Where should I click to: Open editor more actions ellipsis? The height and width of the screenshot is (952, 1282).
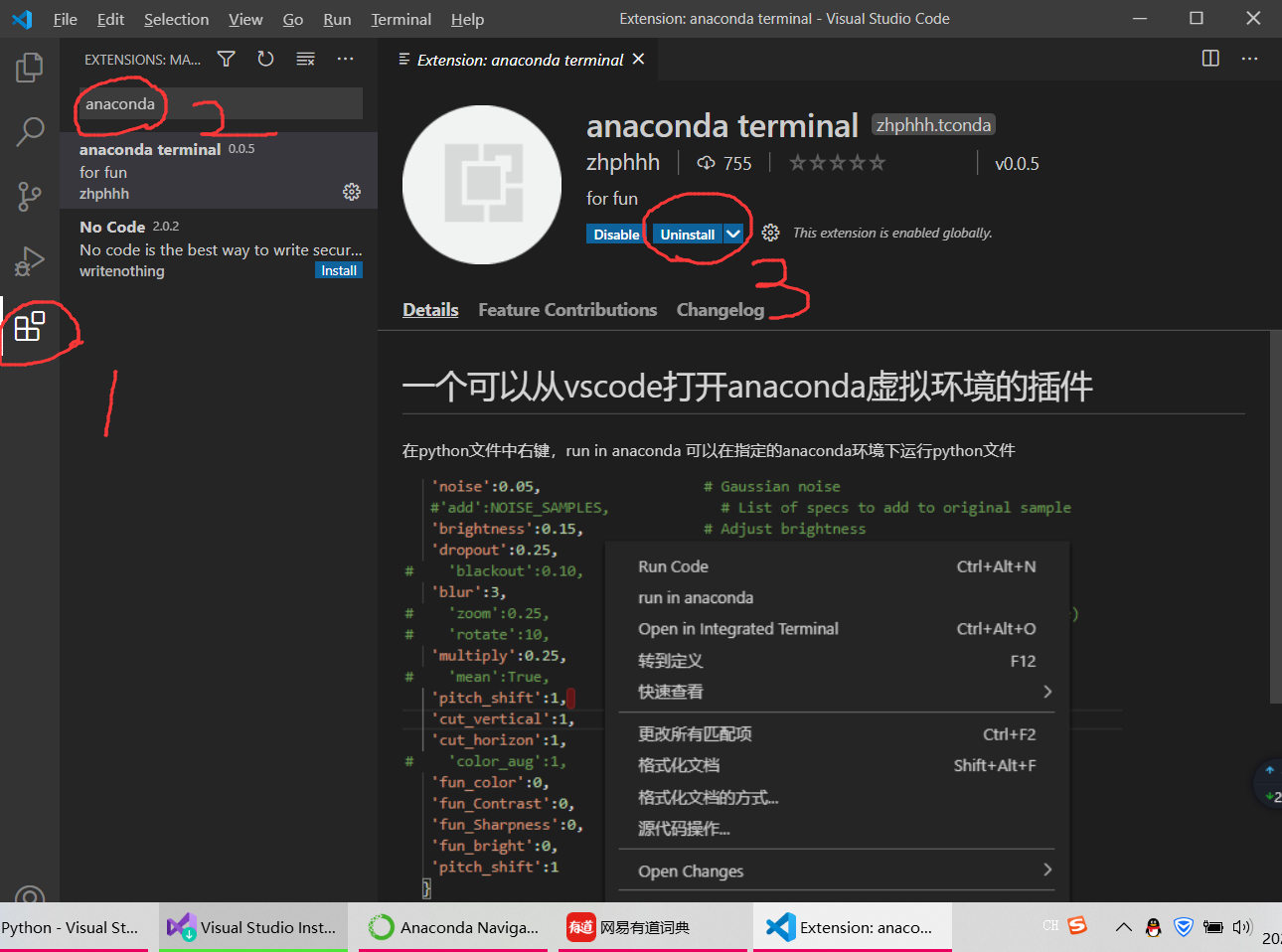(x=1249, y=59)
